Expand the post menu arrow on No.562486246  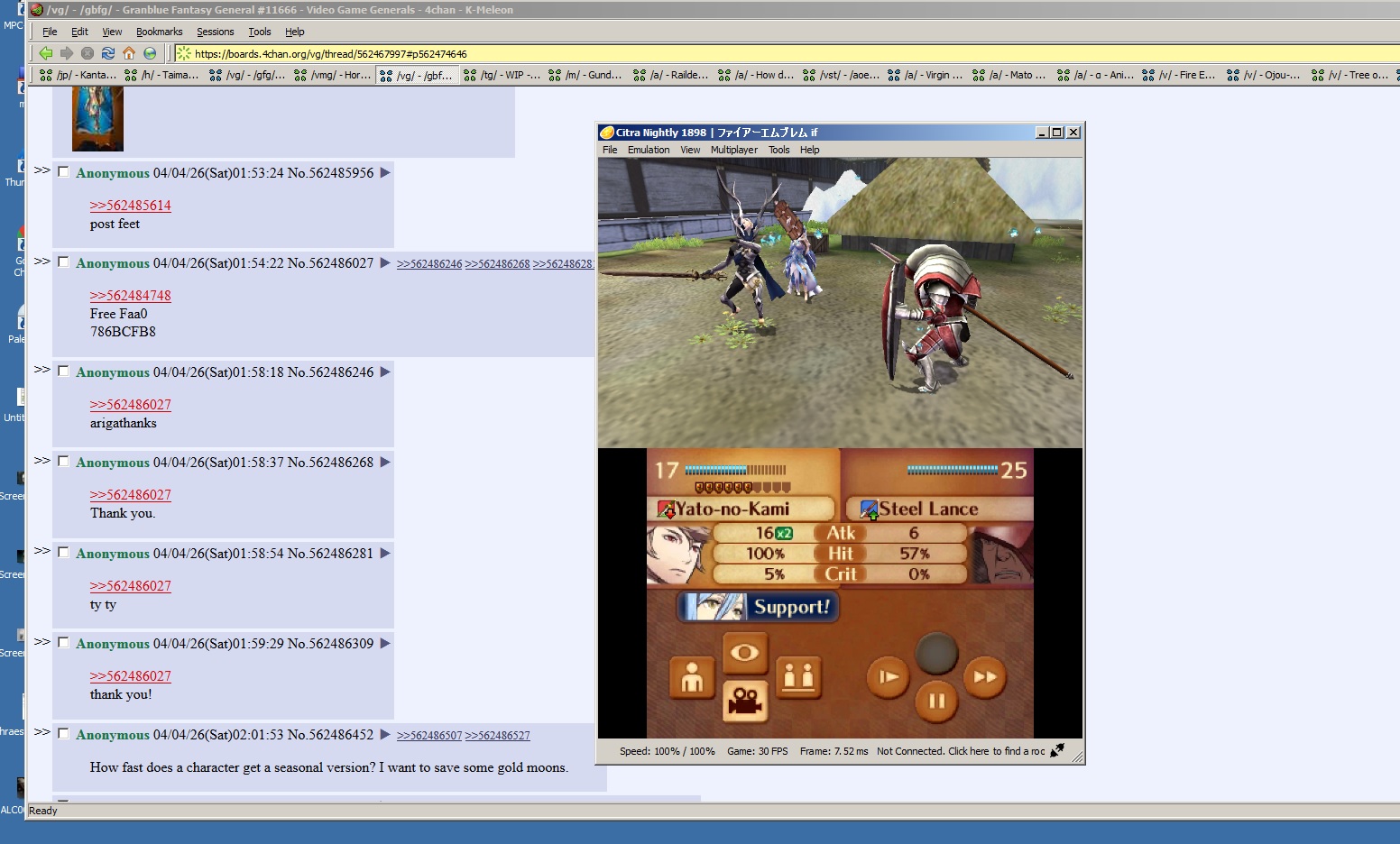385,372
